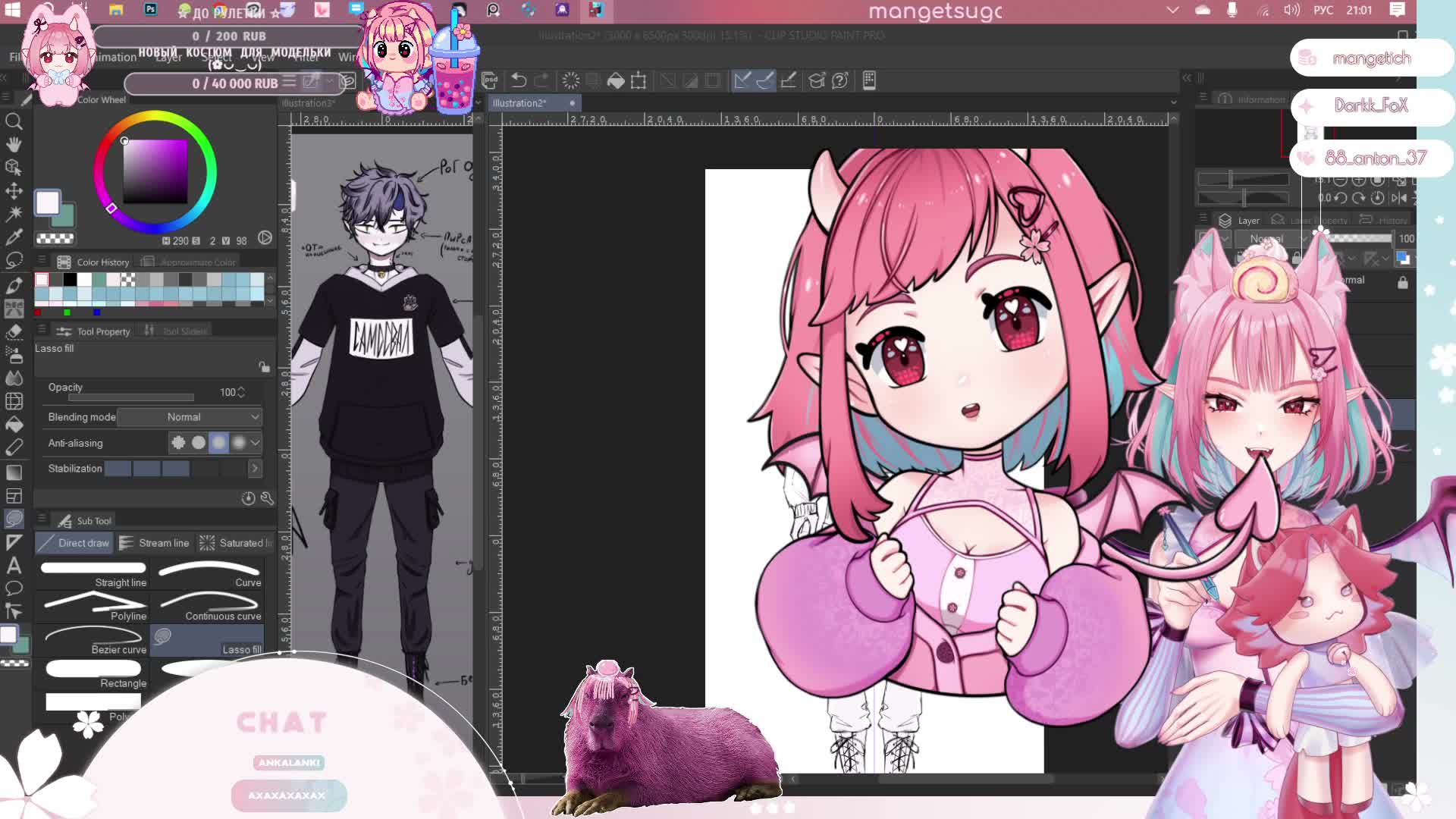Viewport: 1456px width, 819px height.
Task: Select the weak anti-aliasing option
Action: (x=199, y=443)
